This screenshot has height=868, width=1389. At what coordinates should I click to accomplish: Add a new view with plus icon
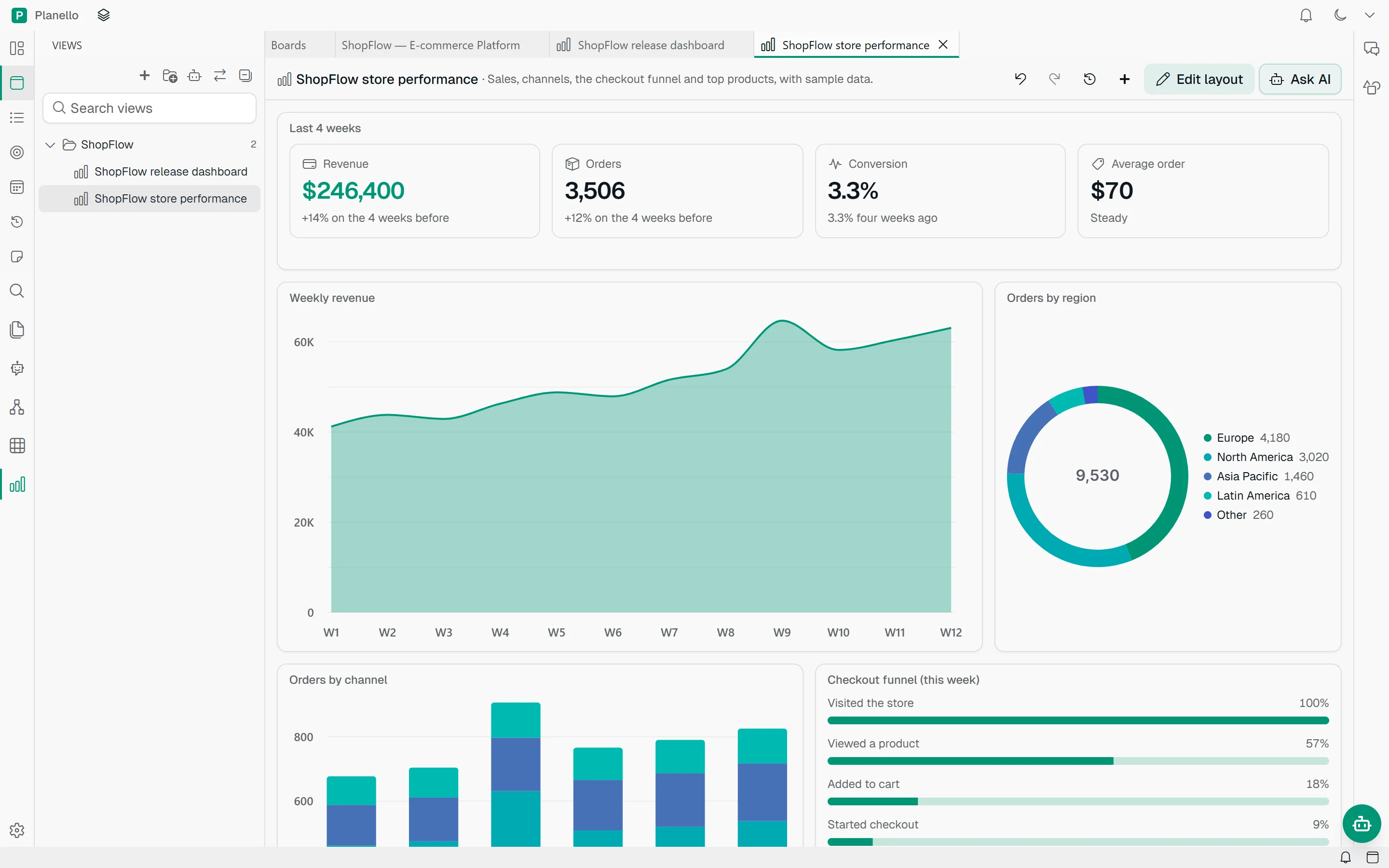[145, 75]
